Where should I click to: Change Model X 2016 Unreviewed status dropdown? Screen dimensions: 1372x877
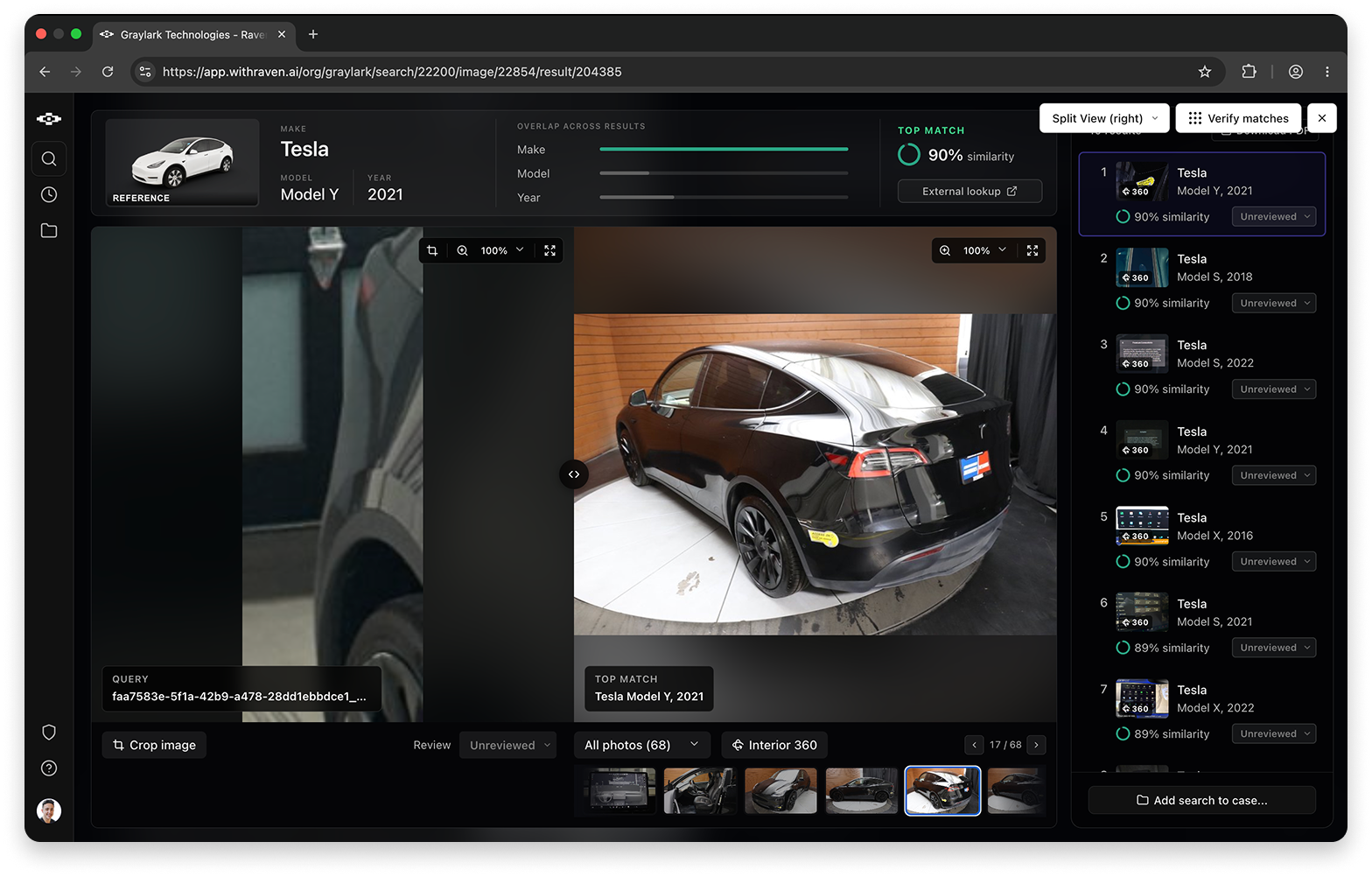(x=1275, y=561)
